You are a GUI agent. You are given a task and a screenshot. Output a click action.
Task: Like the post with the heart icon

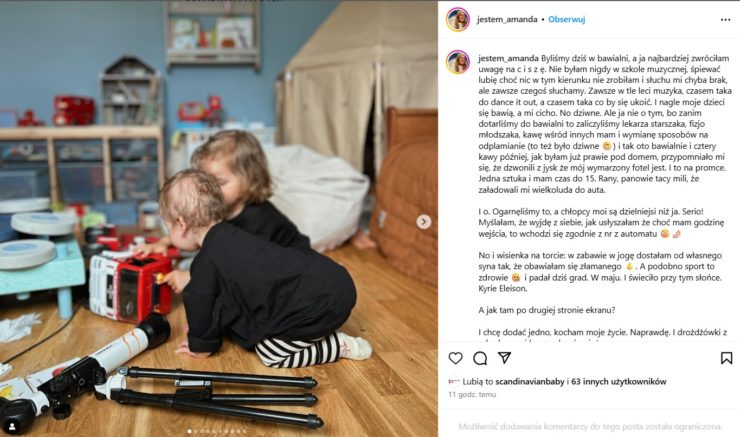[x=455, y=358]
